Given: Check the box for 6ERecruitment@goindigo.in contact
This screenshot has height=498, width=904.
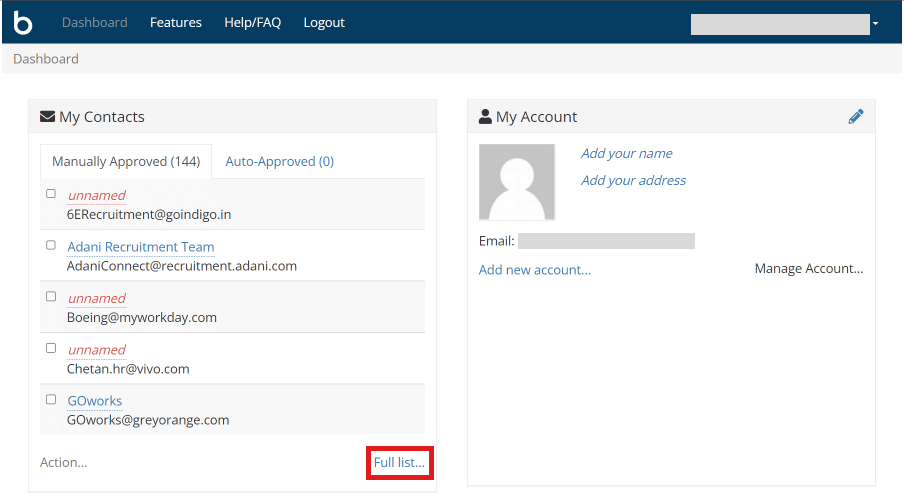Looking at the screenshot, I should click(x=51, y=194).
